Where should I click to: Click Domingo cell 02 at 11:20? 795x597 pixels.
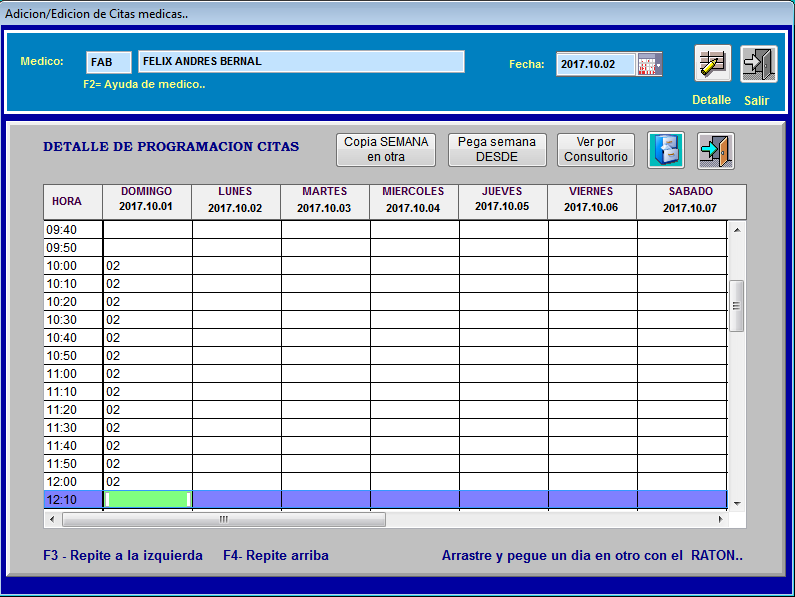(x=148, y=410)
